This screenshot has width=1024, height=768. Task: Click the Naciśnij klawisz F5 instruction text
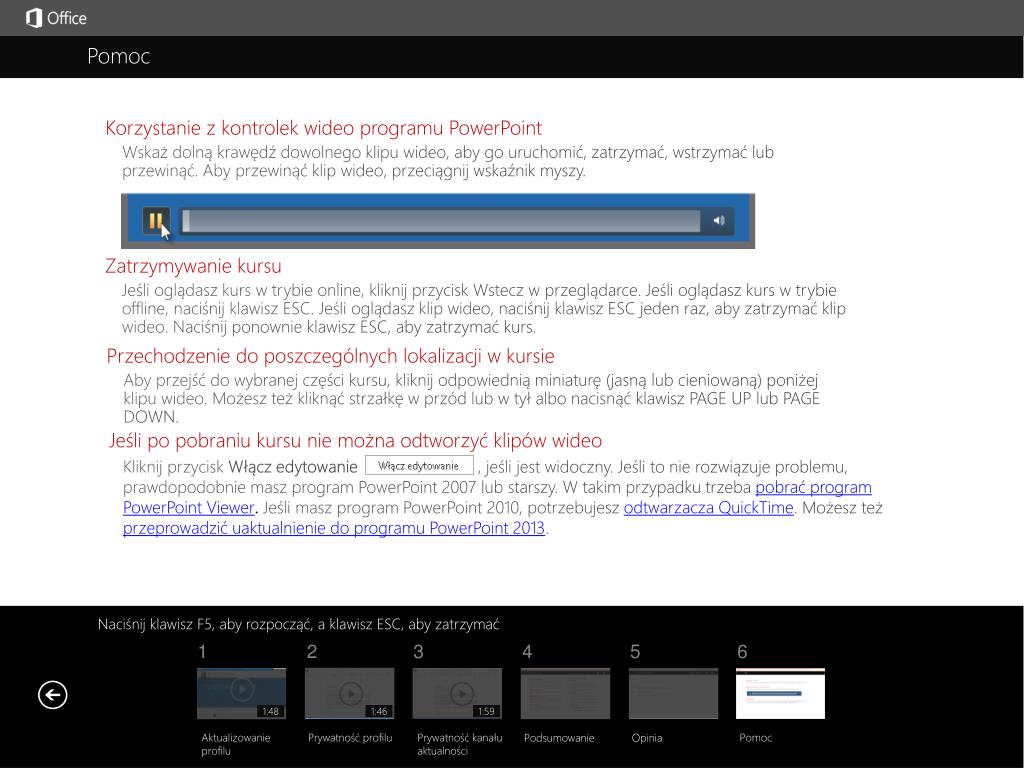(x=298, y=624)
